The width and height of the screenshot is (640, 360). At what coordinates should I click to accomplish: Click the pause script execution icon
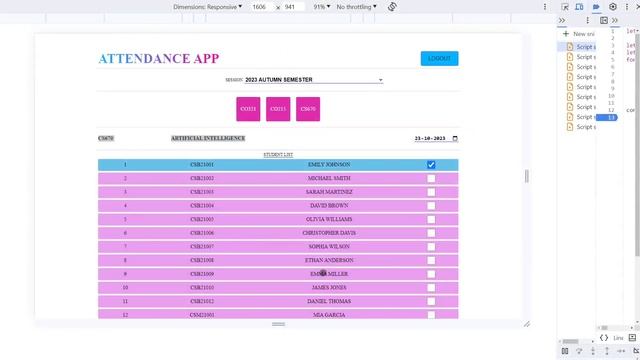[x=565, y=351]
